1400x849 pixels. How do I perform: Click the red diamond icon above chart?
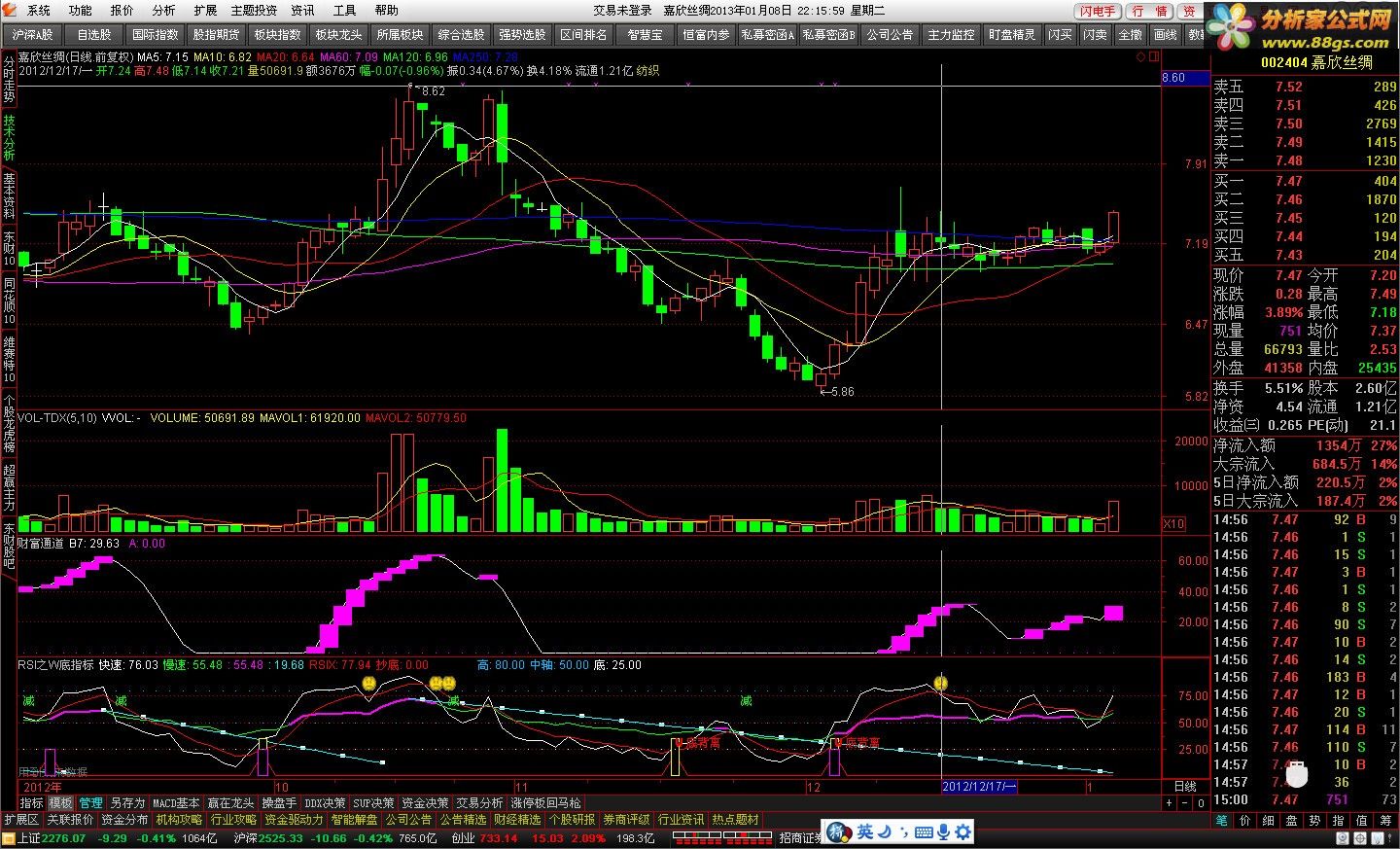[1140, 56]
